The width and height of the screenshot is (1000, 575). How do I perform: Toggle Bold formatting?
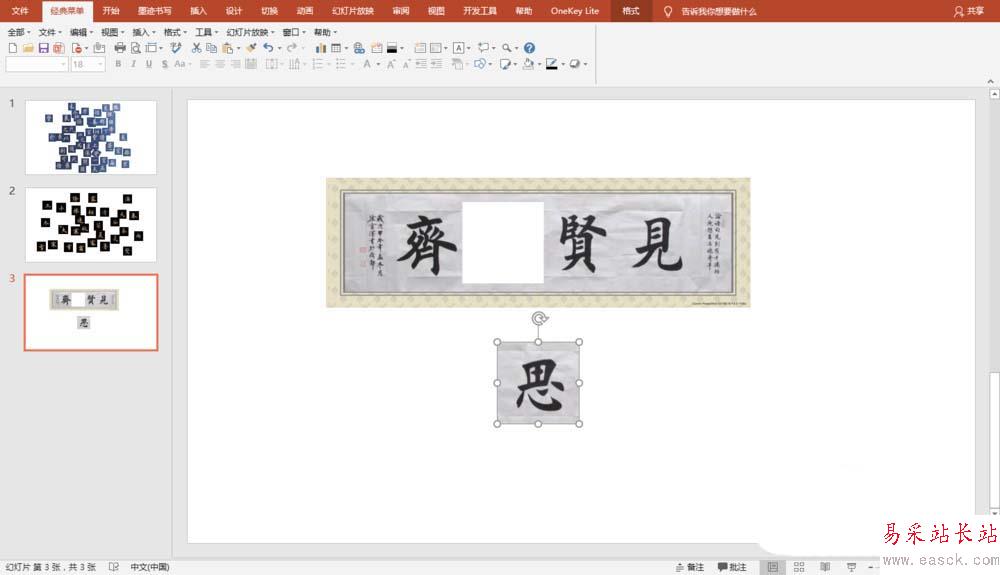(x=118, y=64)
